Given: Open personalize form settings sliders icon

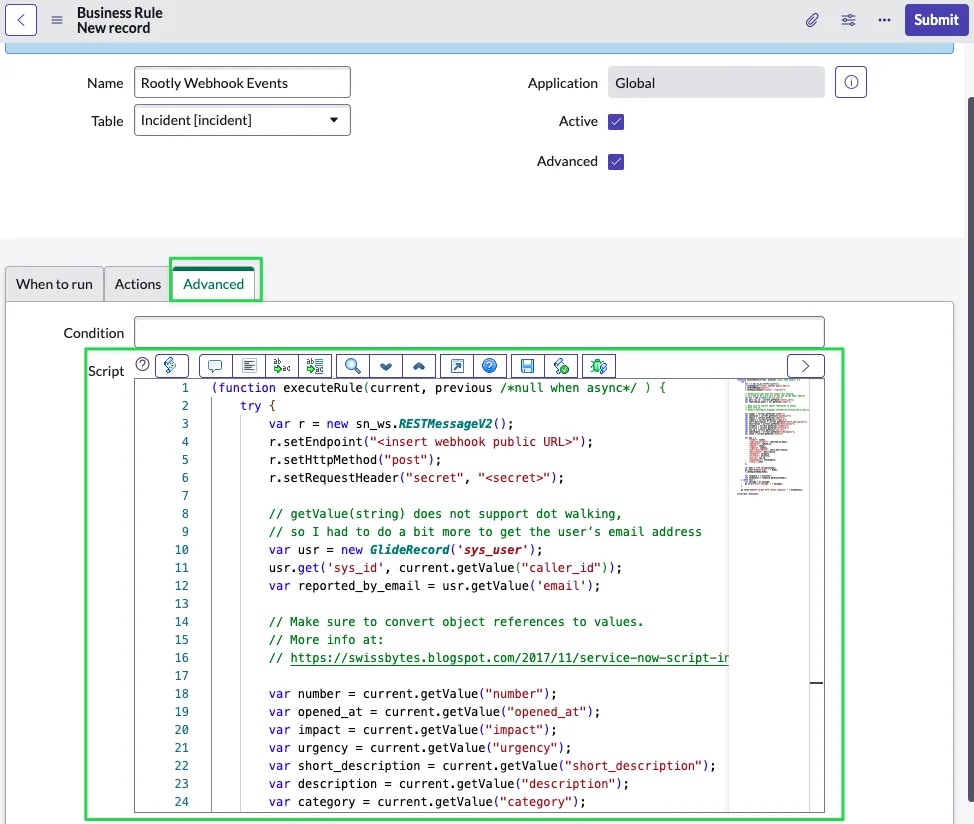Looking at the screenshot, I should (848, 20).
